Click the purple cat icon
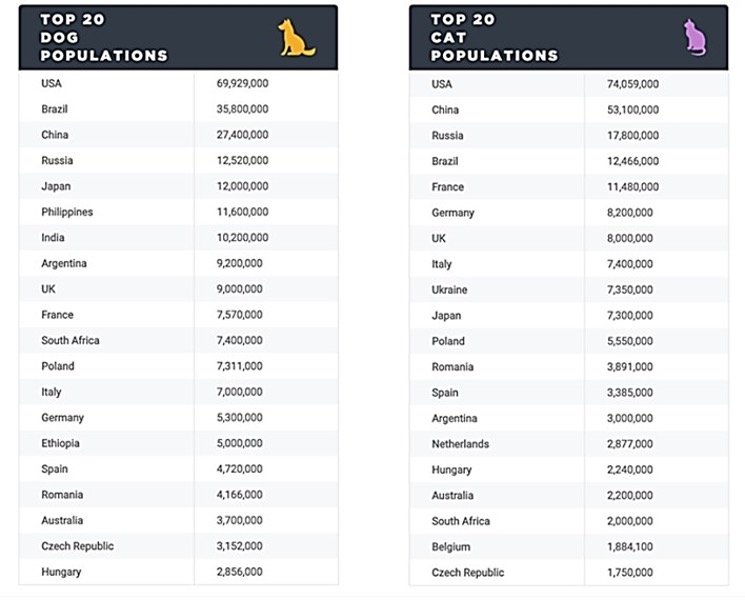The width and height of the screenshot is (745, 600). pos(695,38)
